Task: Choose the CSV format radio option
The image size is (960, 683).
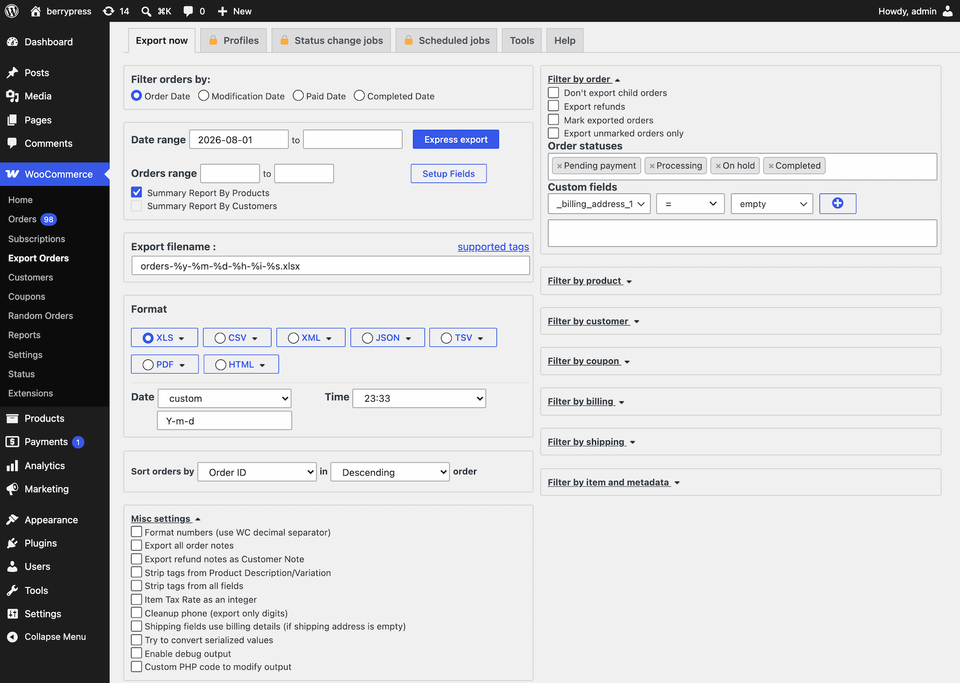Action: 220,338
